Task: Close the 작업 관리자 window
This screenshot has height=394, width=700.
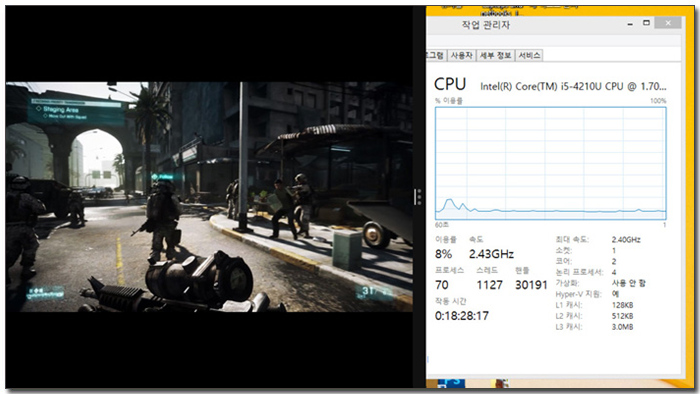Action: pos(668,23)
